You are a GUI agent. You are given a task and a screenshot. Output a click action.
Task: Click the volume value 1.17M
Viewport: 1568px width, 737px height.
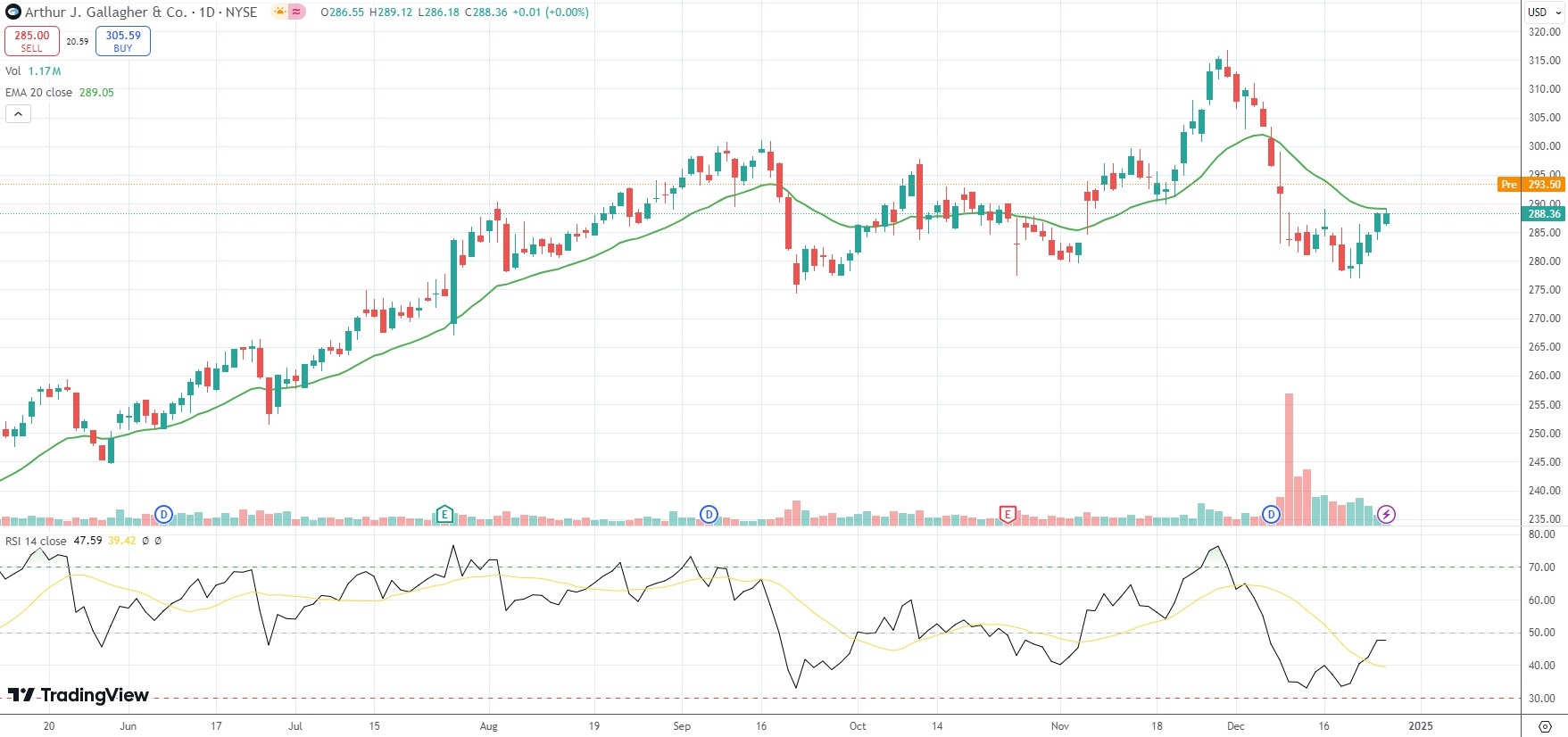pyautogui.click(x=45, y=71)
